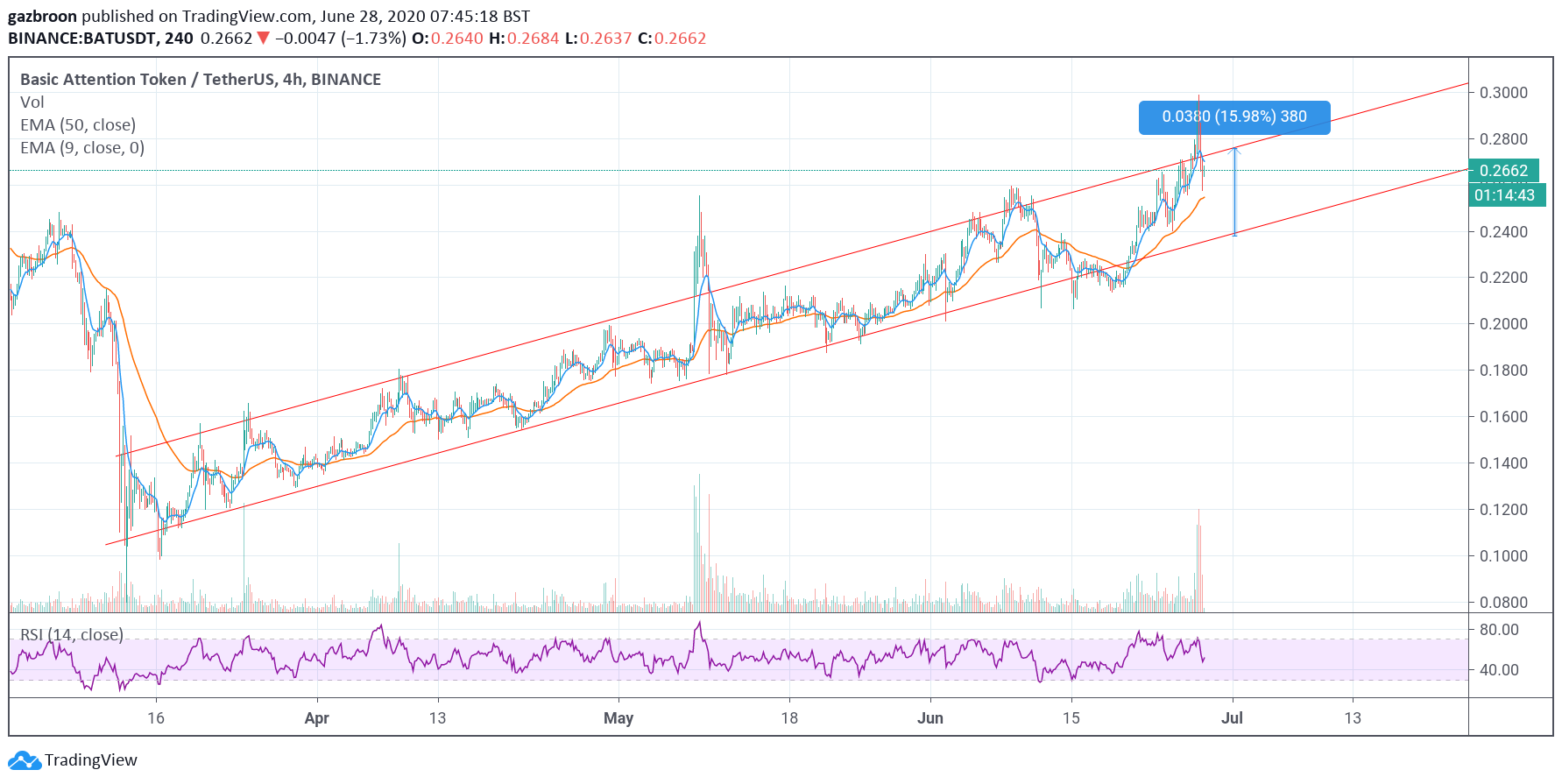Click the O:0.2640 open value
1562x784 pixels.
(448, 38)
